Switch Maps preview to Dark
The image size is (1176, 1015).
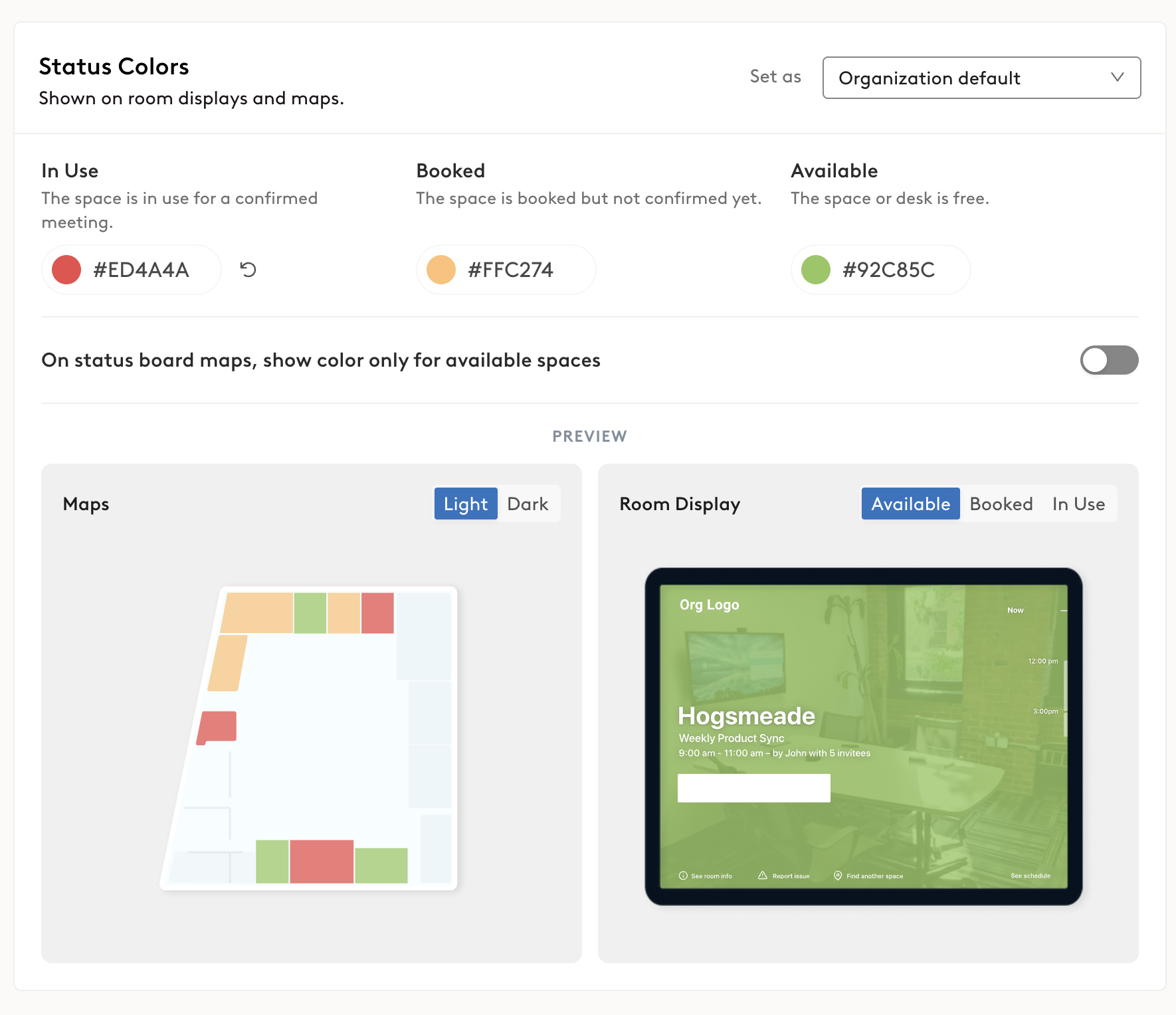click(x=528, y=504)
